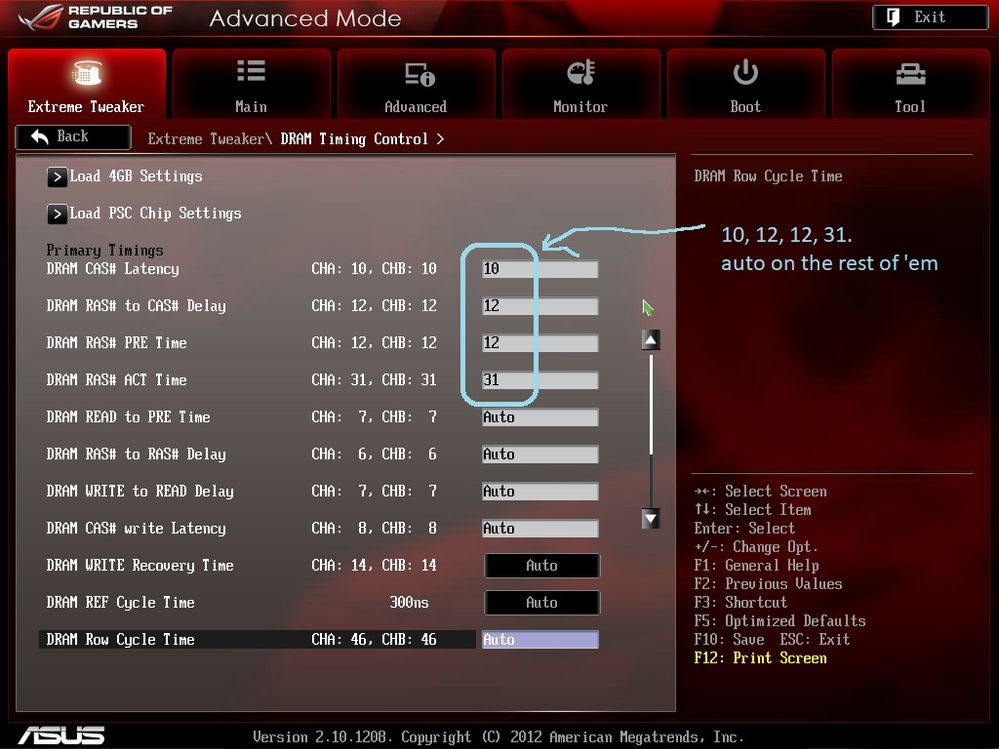
Task: Open DRAM REF Cycle Time Auto dropdown
Action: click(x=542, y=603)
